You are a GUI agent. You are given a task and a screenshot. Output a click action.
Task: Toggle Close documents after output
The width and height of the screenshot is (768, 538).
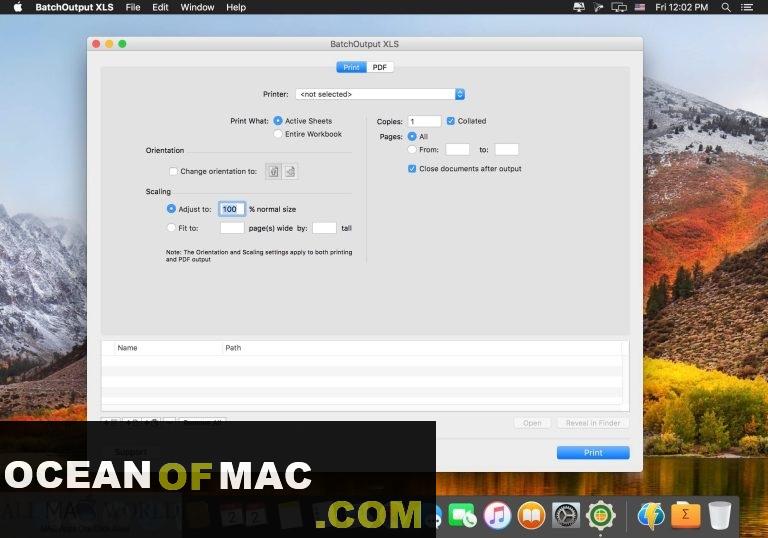[412, 169]
